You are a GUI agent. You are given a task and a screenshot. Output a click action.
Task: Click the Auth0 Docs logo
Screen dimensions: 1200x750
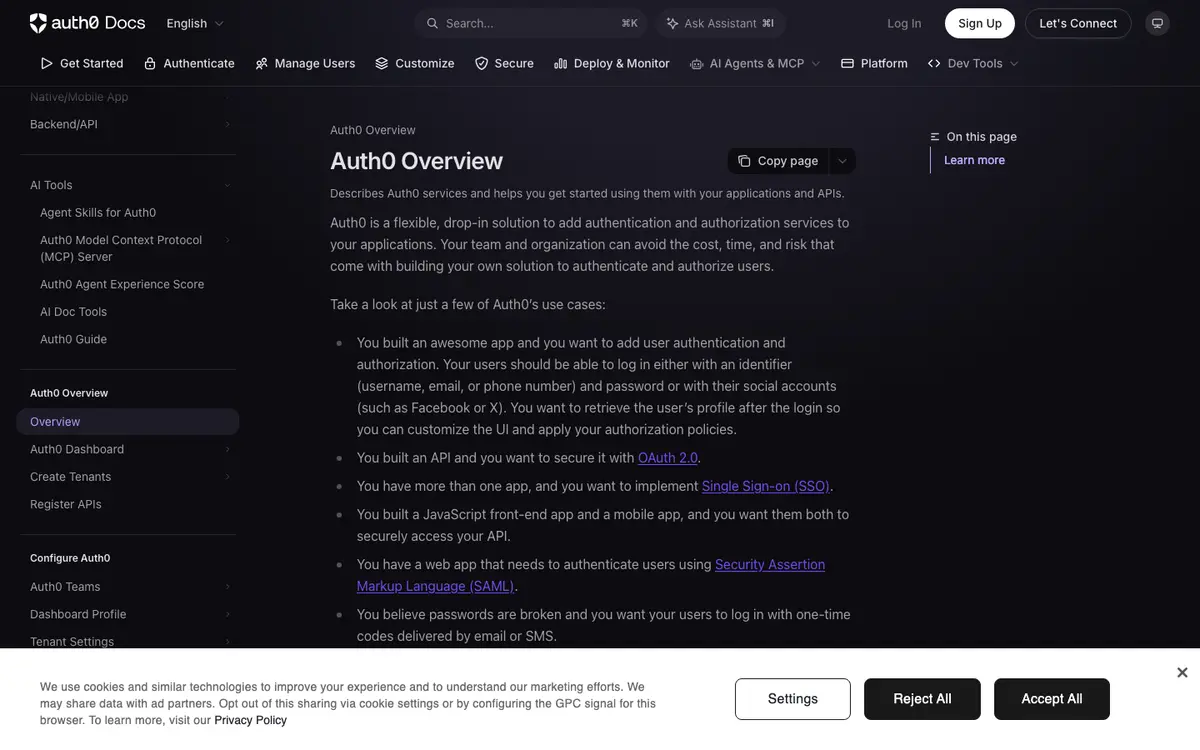tap(87, 22)
